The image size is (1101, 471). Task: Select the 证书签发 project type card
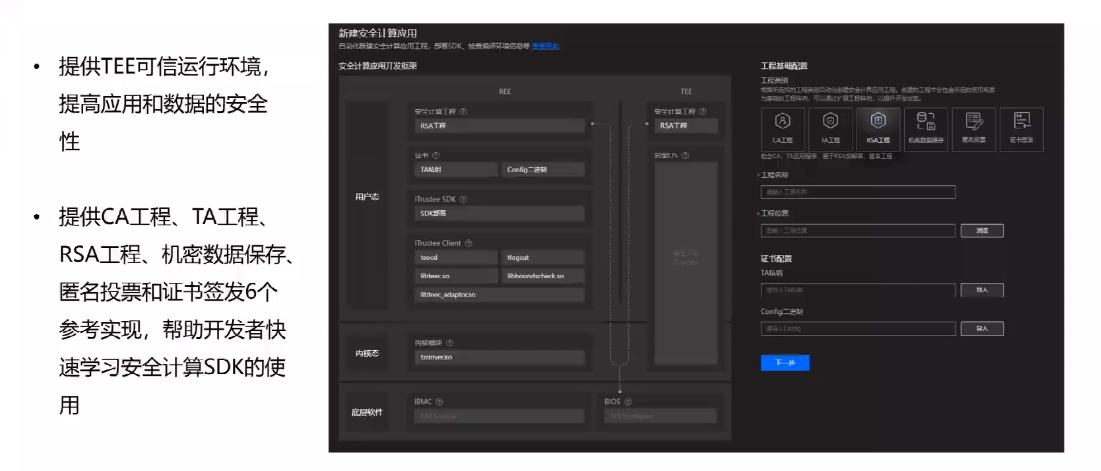(1021, 129)
